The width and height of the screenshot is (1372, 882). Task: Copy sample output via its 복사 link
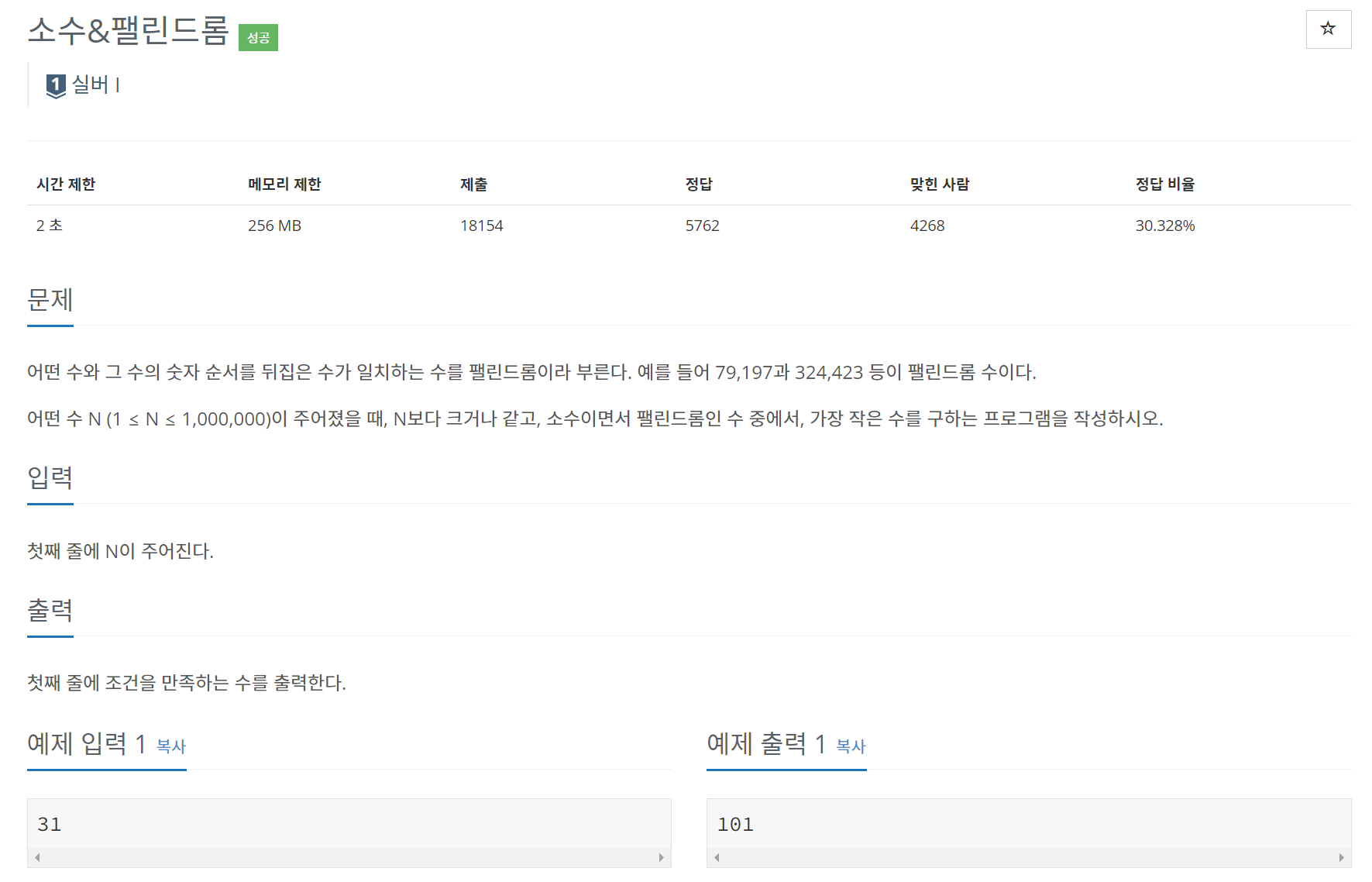851,746
